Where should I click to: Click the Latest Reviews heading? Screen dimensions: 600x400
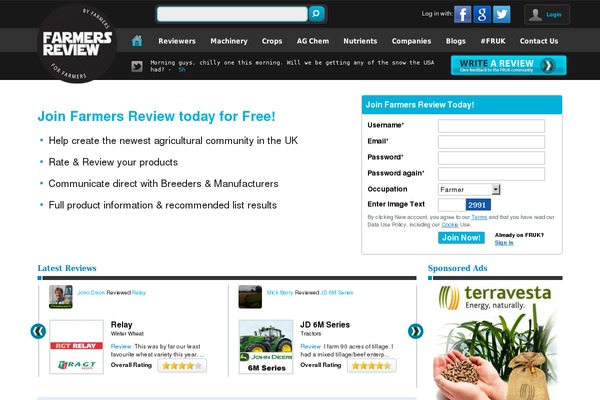click(x=67, y=268)
